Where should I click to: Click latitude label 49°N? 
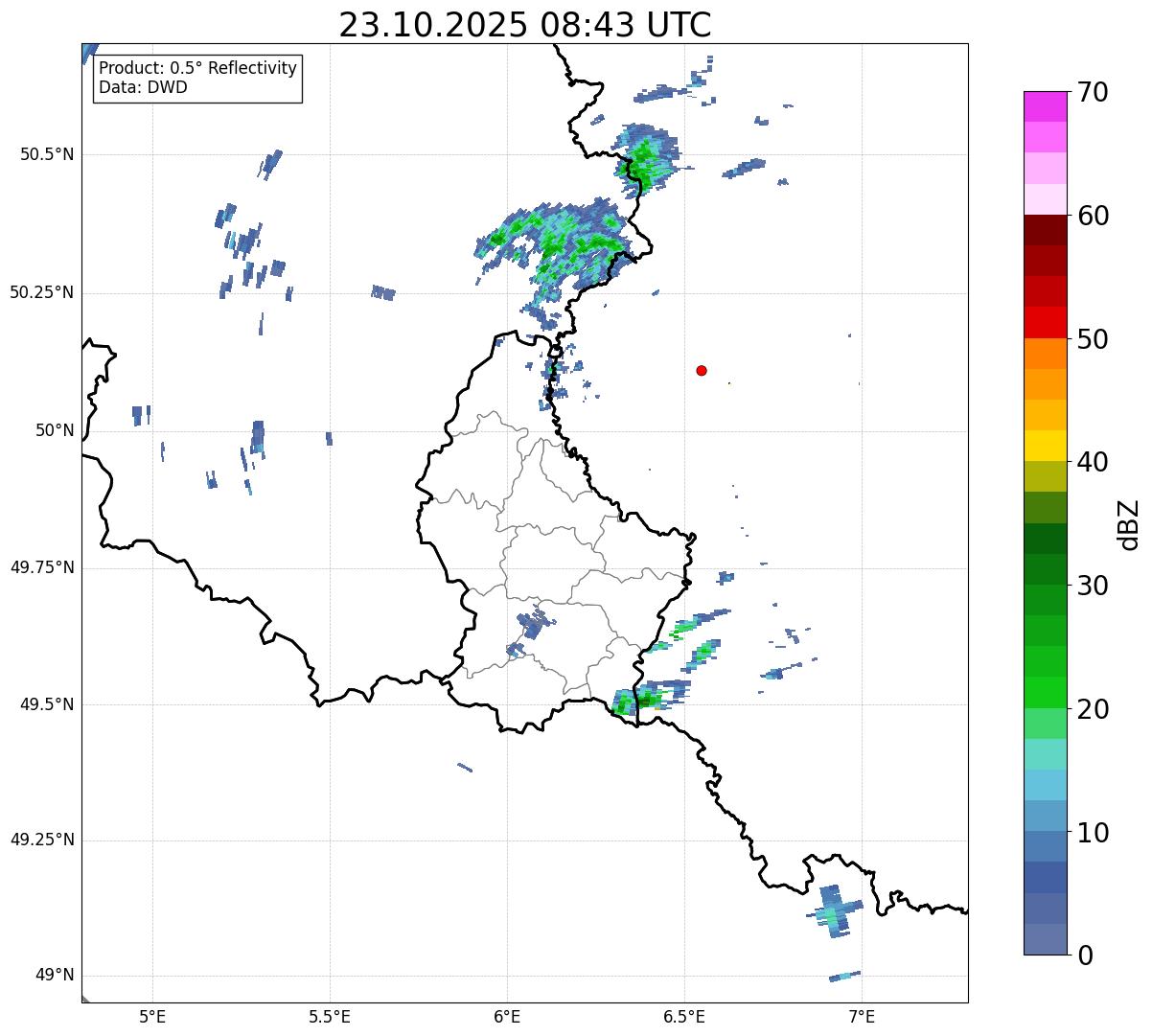[55, 976]
